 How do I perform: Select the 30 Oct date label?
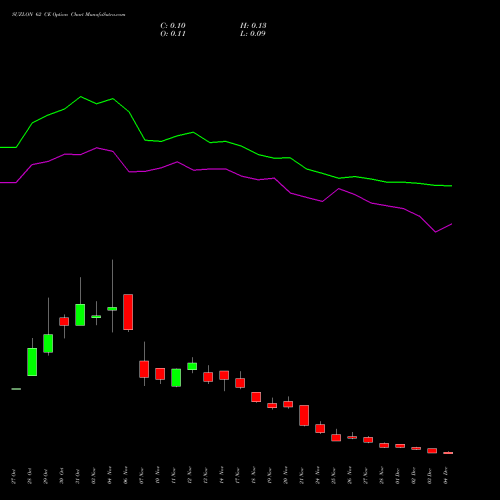point(62,476)
